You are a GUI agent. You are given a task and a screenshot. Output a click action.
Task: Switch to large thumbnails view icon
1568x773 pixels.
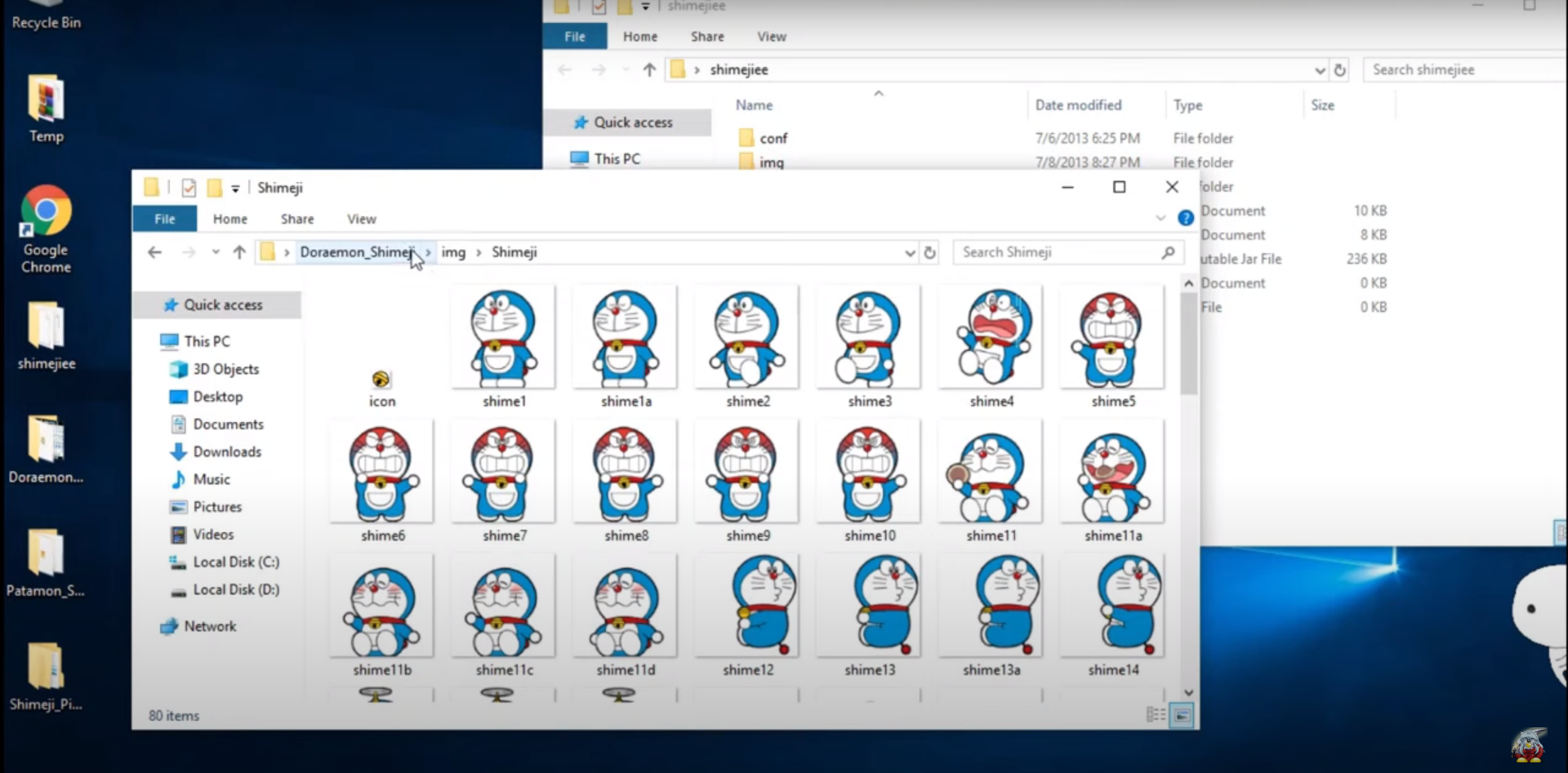pyautogui.click(x=1182, y=716)
